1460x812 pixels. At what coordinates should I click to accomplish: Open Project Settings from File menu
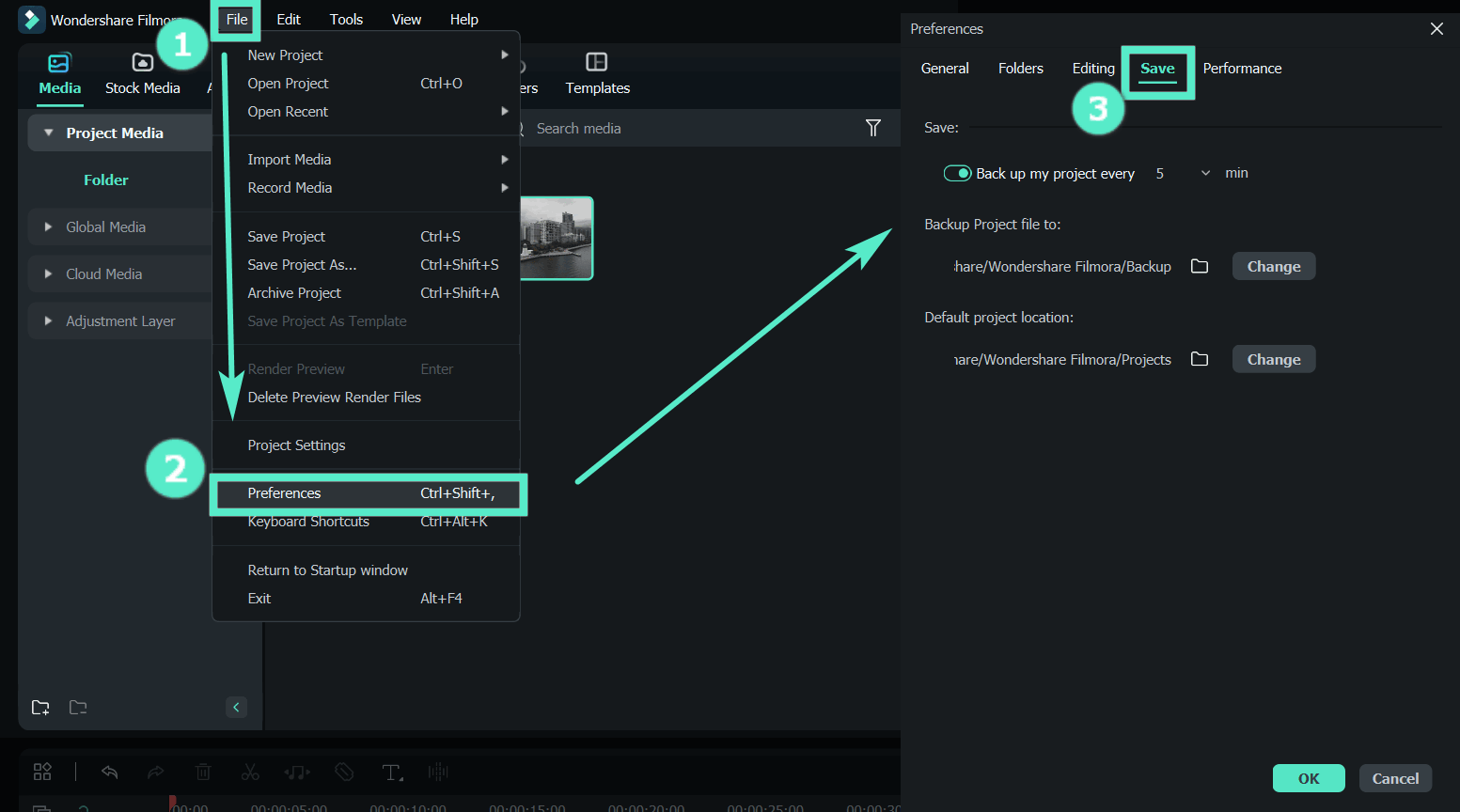pyautogui.click(x=367, y=445)
